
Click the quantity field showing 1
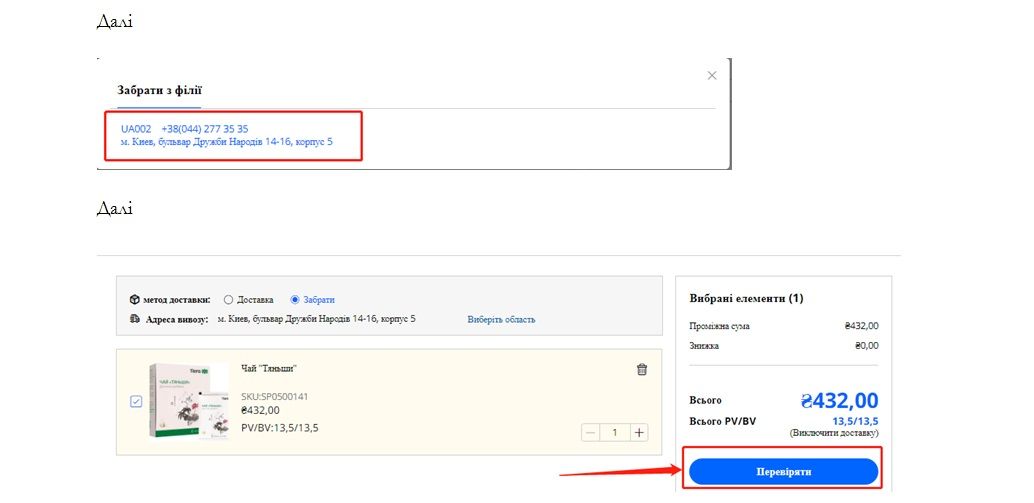click(x=614, y=433)
